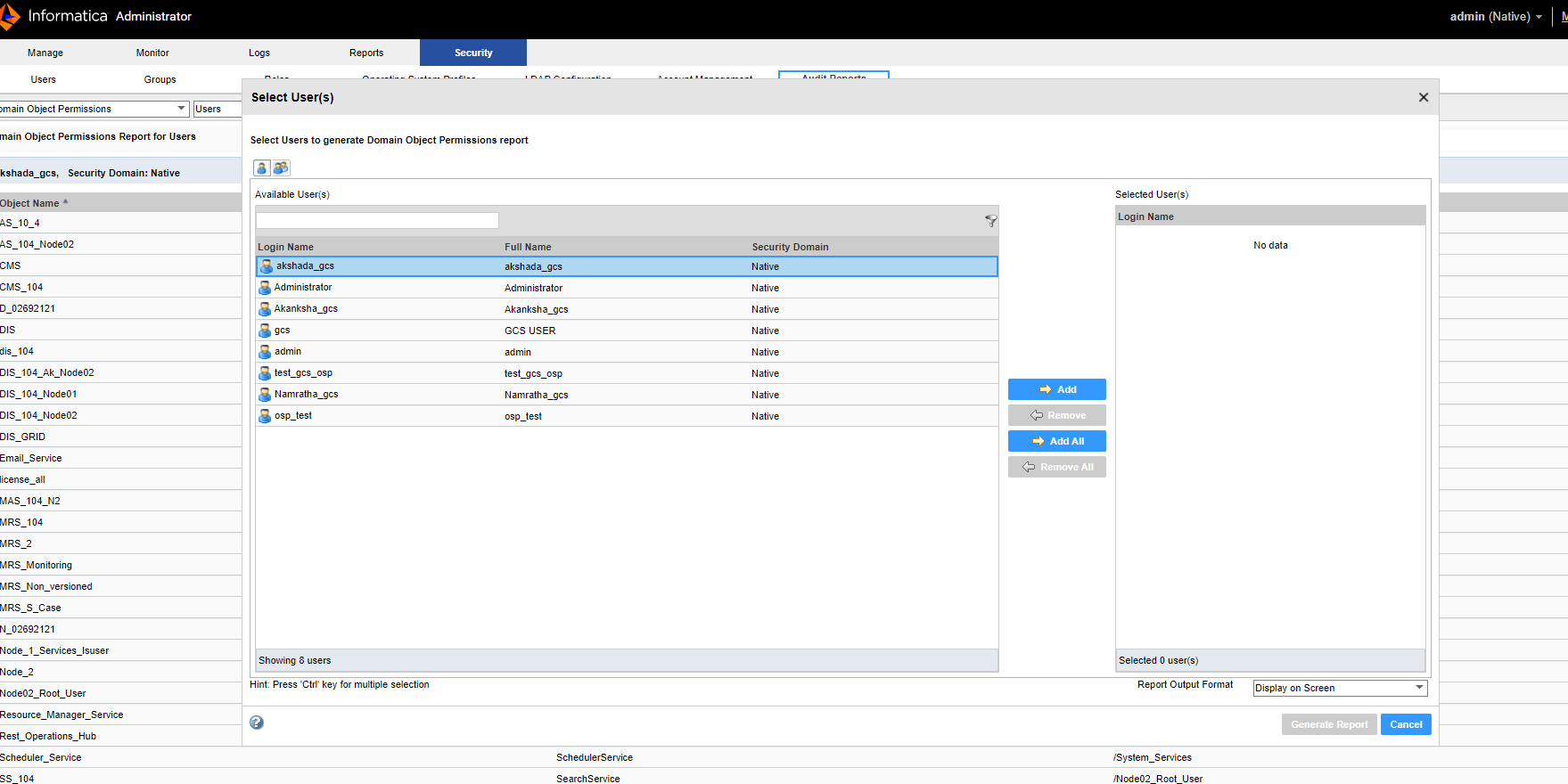Screen dimensions: 1568x784
Task: Click the Remove All button
Action: coord(1057,467)
